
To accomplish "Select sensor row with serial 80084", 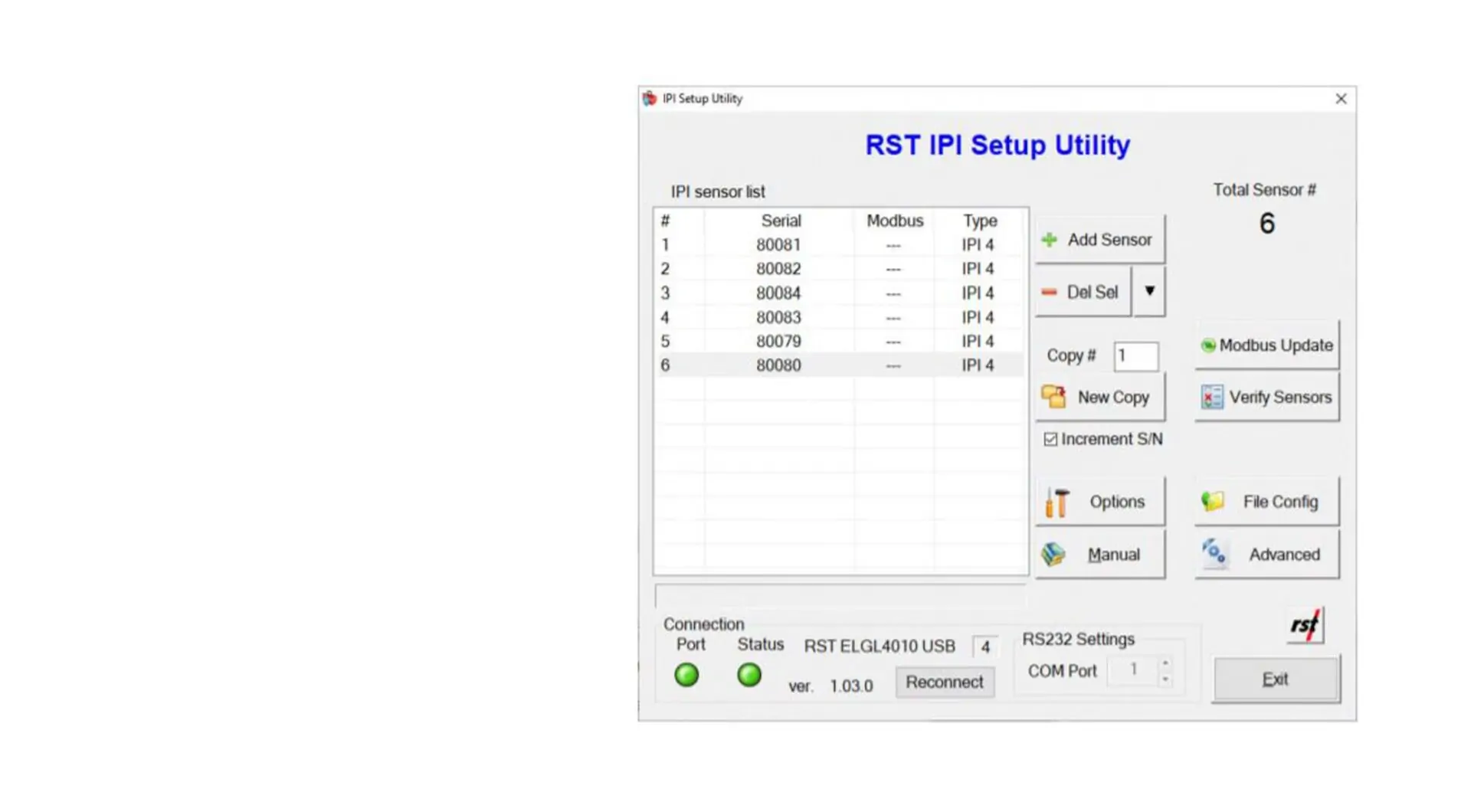I will (x=840, y=293).
